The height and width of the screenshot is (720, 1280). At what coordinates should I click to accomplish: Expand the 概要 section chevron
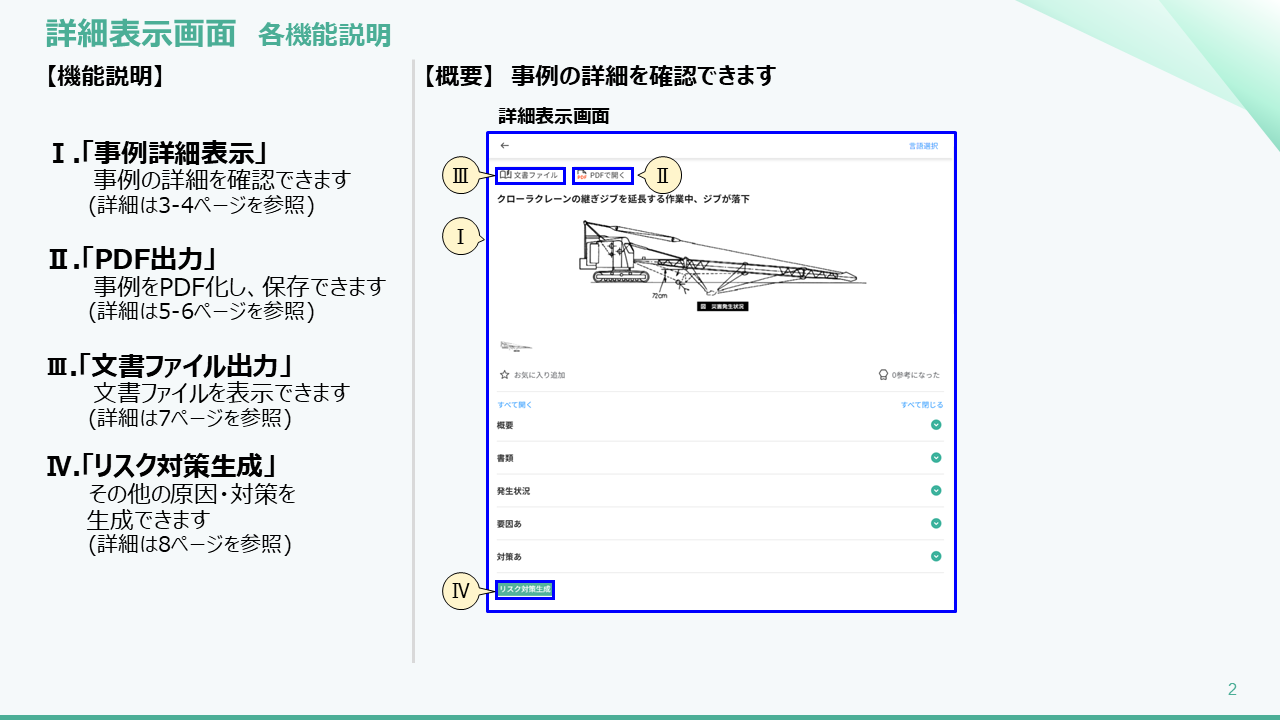point(936,425)
